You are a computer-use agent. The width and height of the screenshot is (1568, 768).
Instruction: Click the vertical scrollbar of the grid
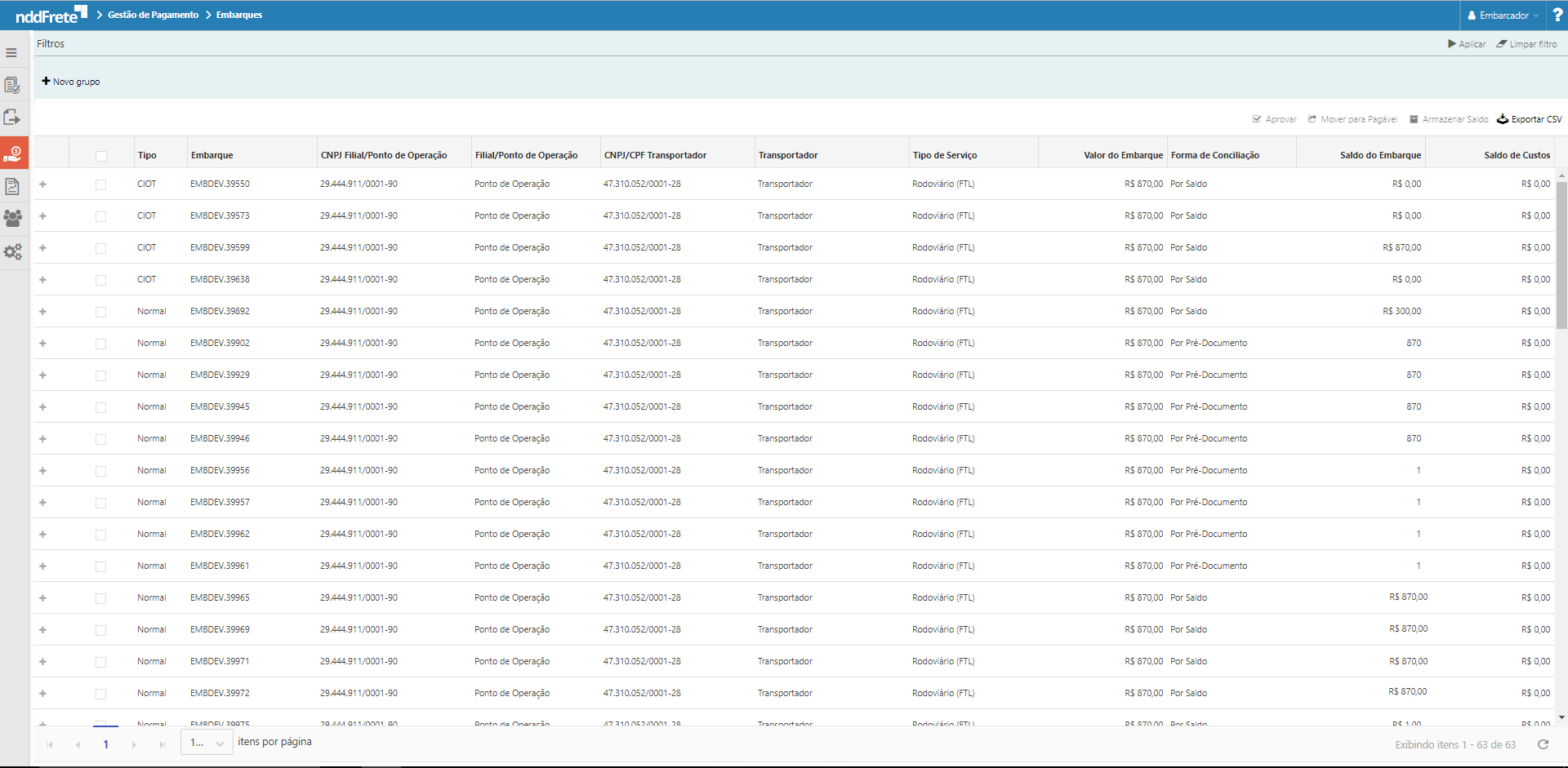[1561, 255]
